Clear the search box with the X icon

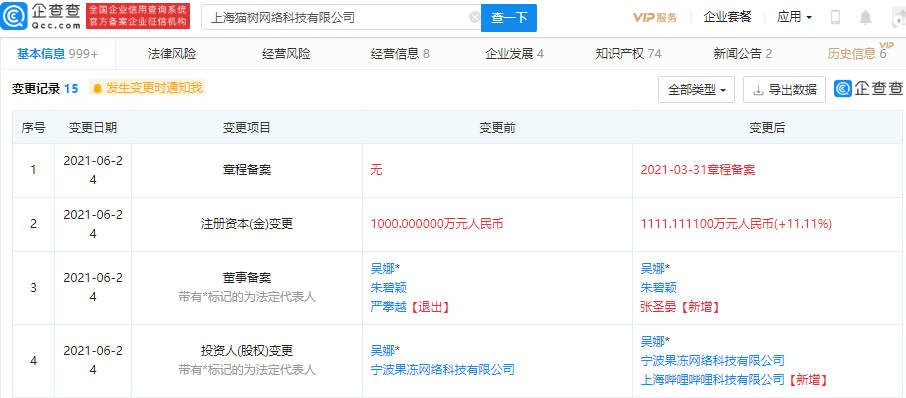click(x=474, y=17)
